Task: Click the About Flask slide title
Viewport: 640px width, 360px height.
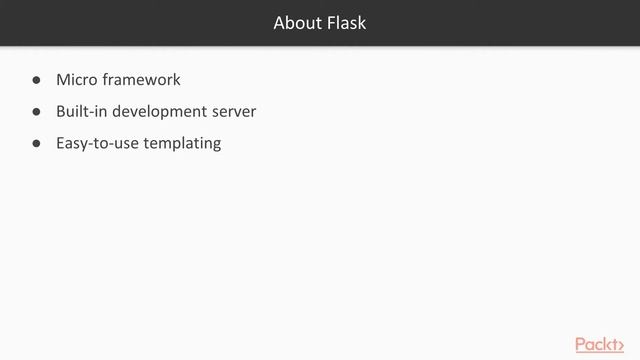Action: 320,23
